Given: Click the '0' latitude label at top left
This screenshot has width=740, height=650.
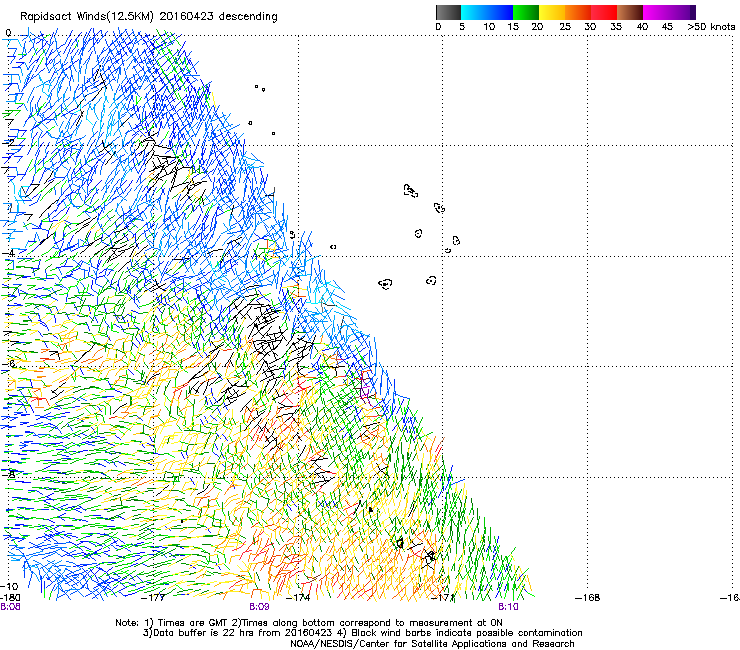Looking at the screenshot, I should 8,33.
